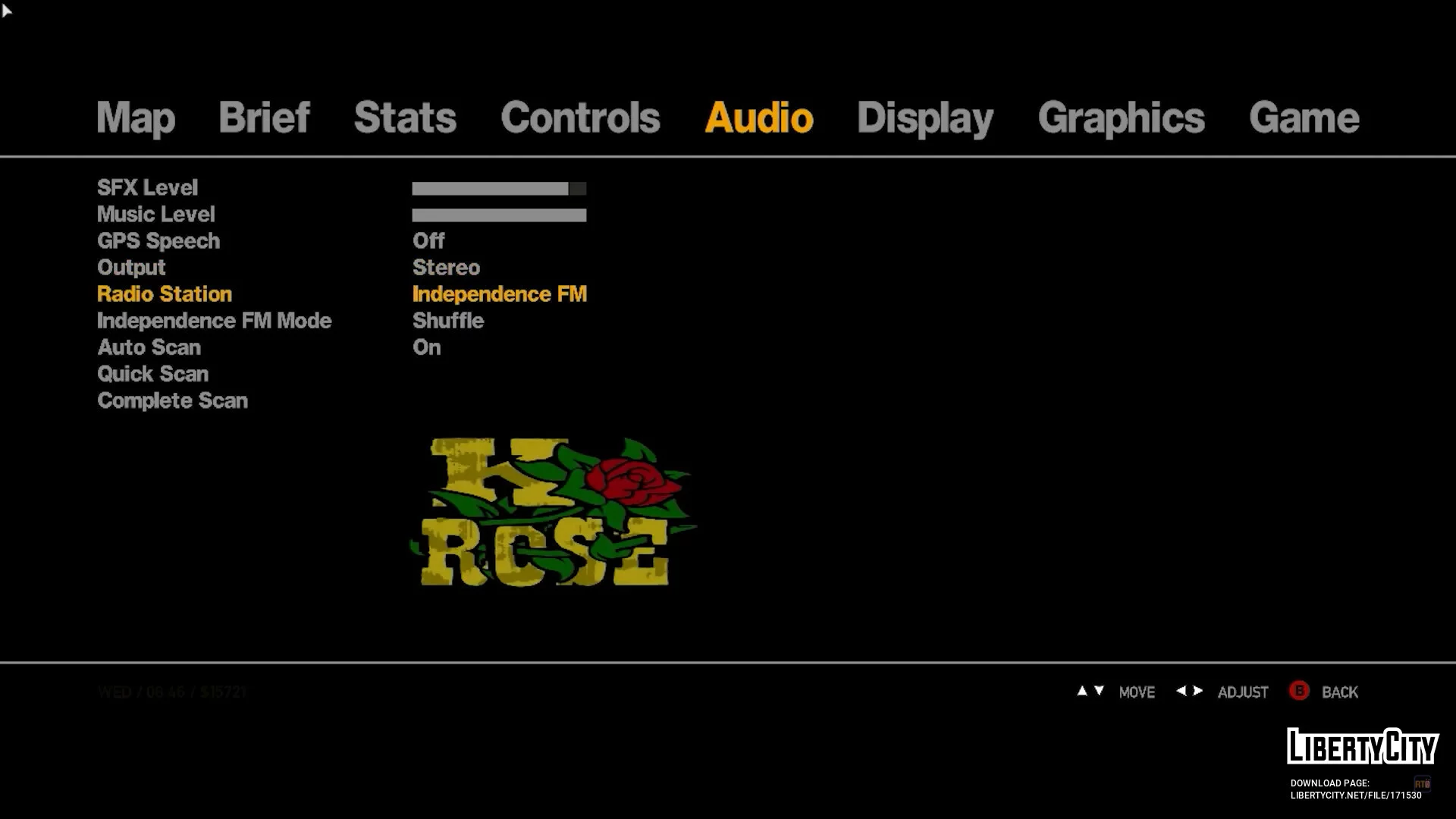Viewport: 1456px width, 819px height.
Task: Go to the Controls tab
Action: [580, 118]
